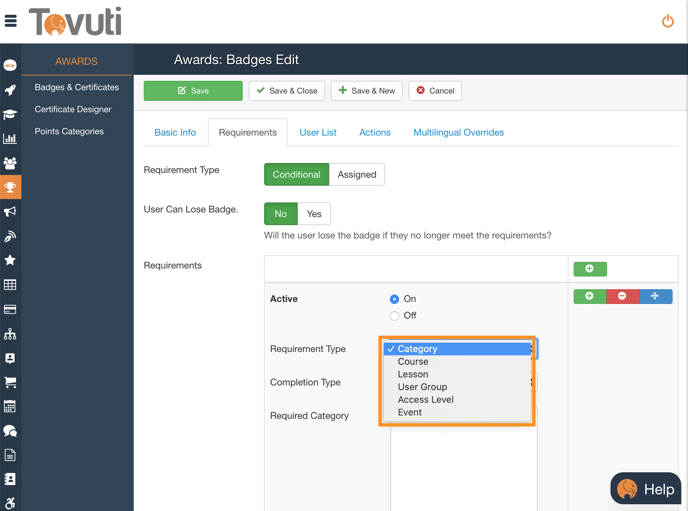Click the power logout icon

(667, 21)
